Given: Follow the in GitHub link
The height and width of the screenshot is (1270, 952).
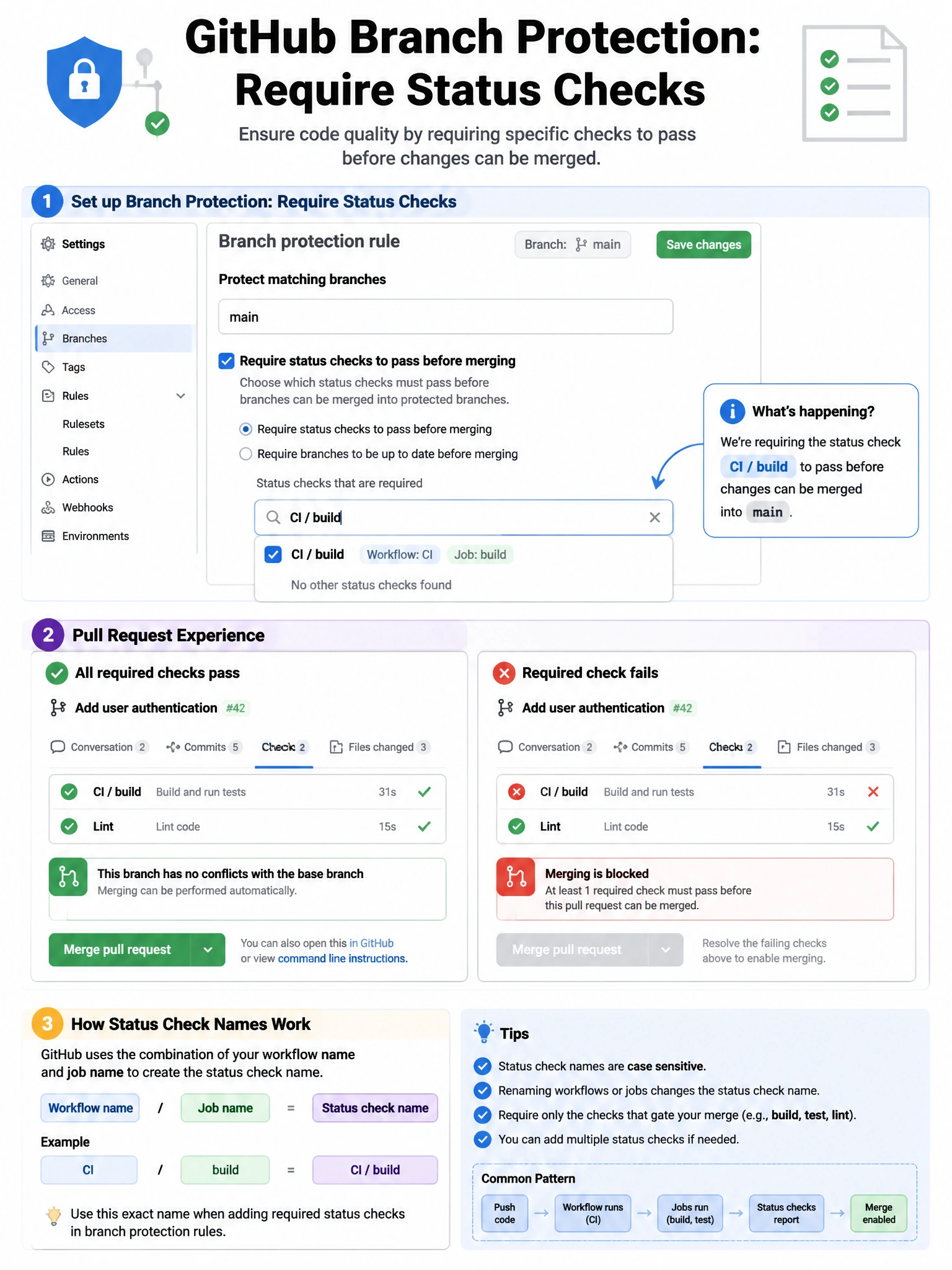Looking at the screenshot, I should [x=371, y=943].
